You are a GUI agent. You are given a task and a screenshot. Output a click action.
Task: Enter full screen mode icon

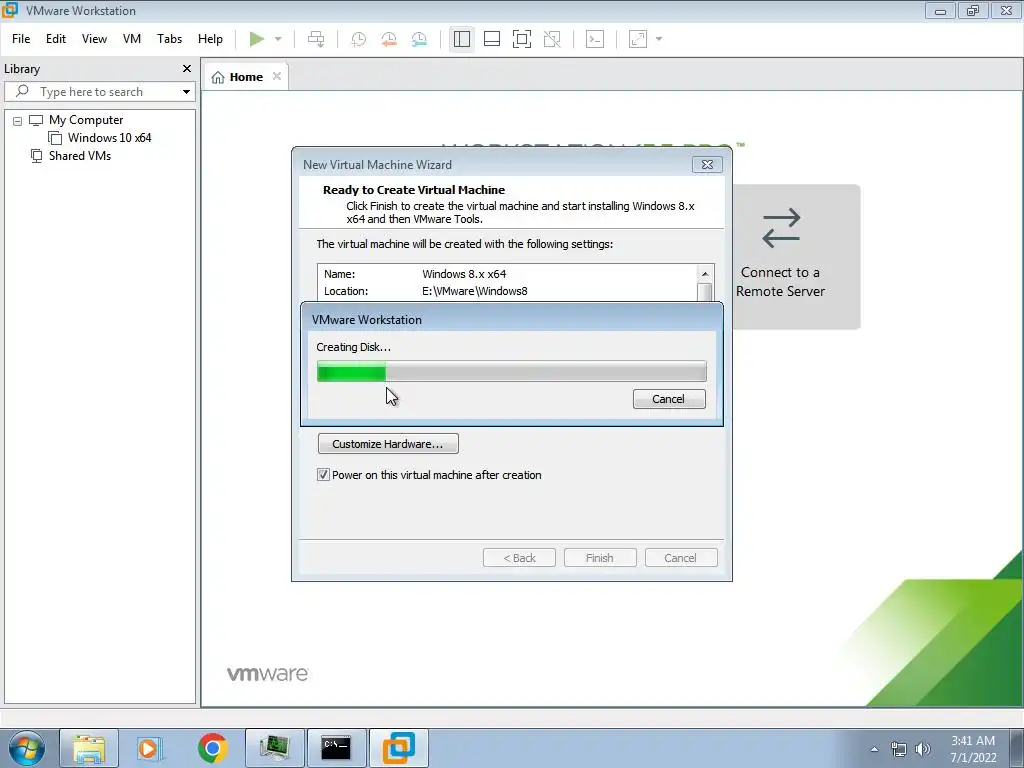coord(522,39)
